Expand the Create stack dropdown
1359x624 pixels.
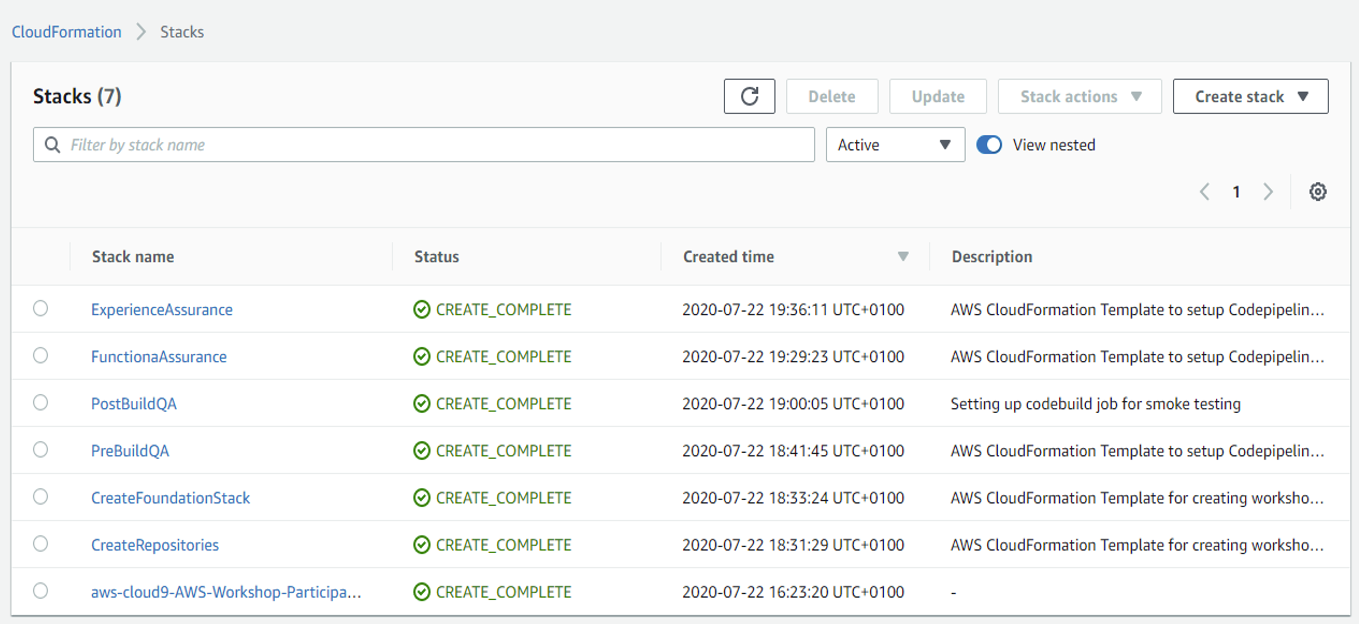pyautogui.click(x=1250, y=97)
